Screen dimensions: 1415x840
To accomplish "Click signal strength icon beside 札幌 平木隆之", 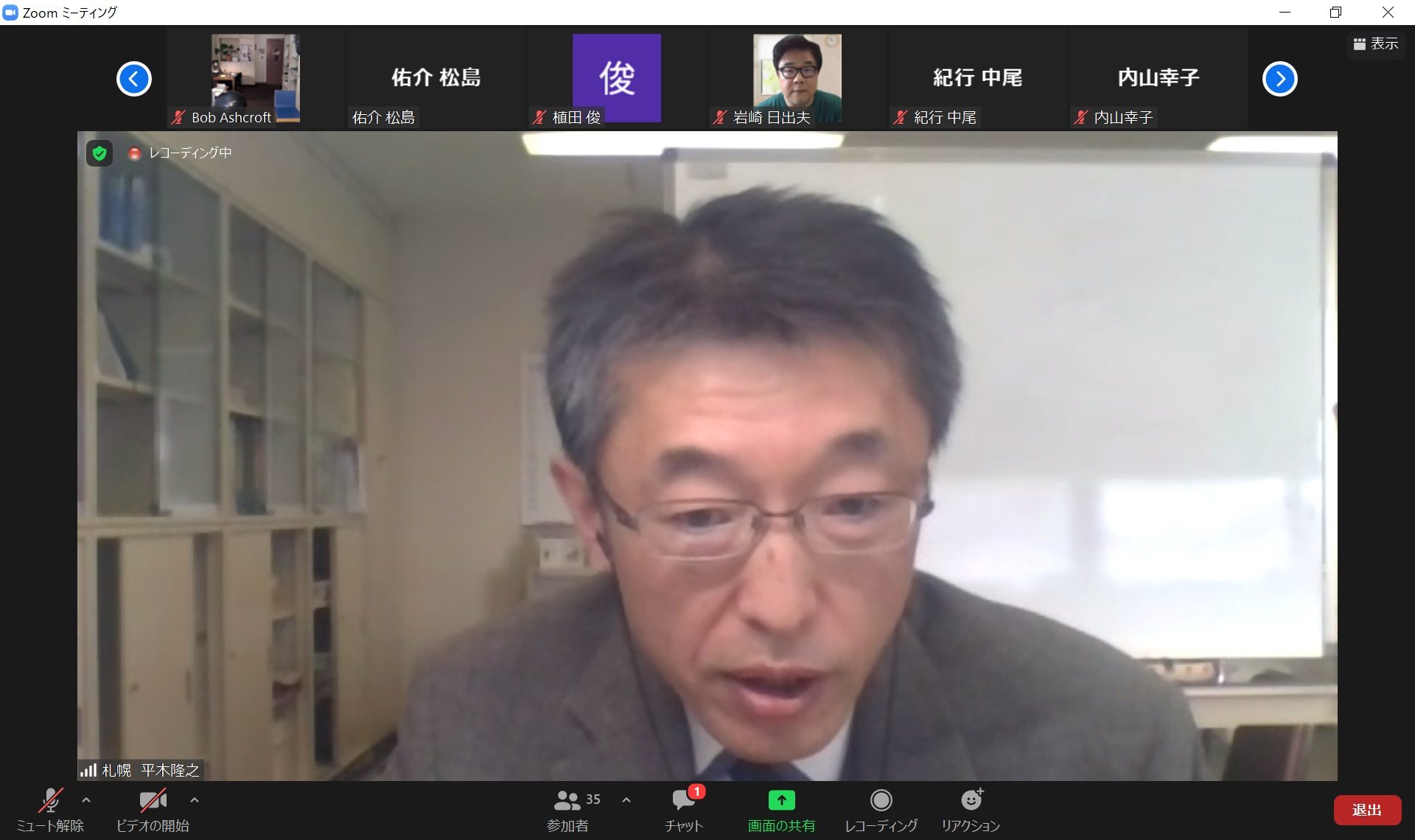I will (88, 771).
